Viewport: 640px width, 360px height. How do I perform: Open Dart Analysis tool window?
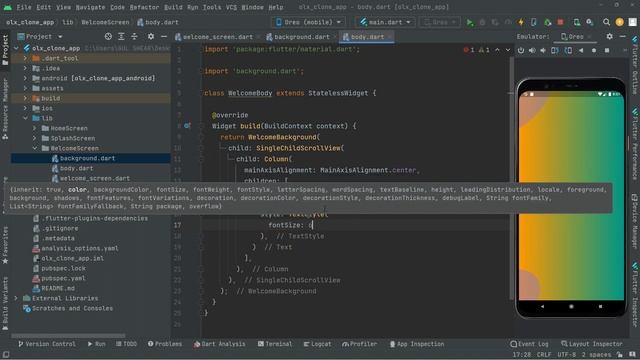point(220,344)
